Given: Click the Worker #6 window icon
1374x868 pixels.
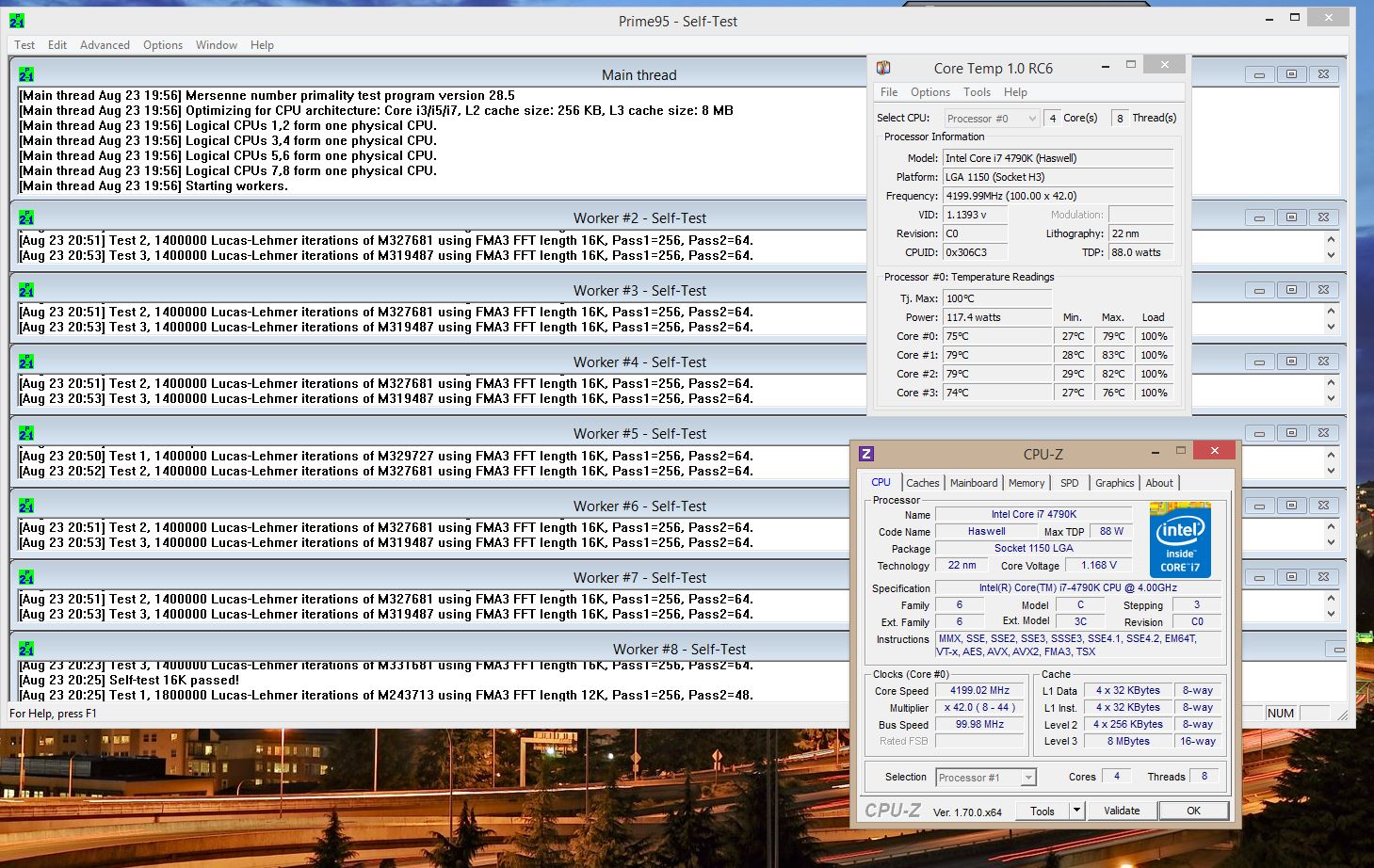Looking at the screenshot, I should (26, 506).
